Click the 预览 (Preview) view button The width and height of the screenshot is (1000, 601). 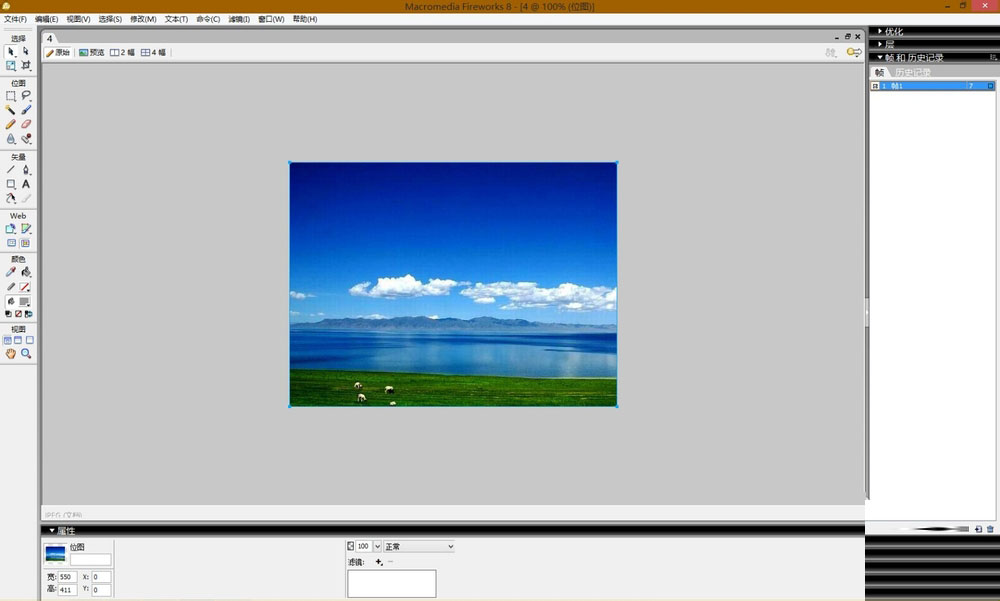91,52
